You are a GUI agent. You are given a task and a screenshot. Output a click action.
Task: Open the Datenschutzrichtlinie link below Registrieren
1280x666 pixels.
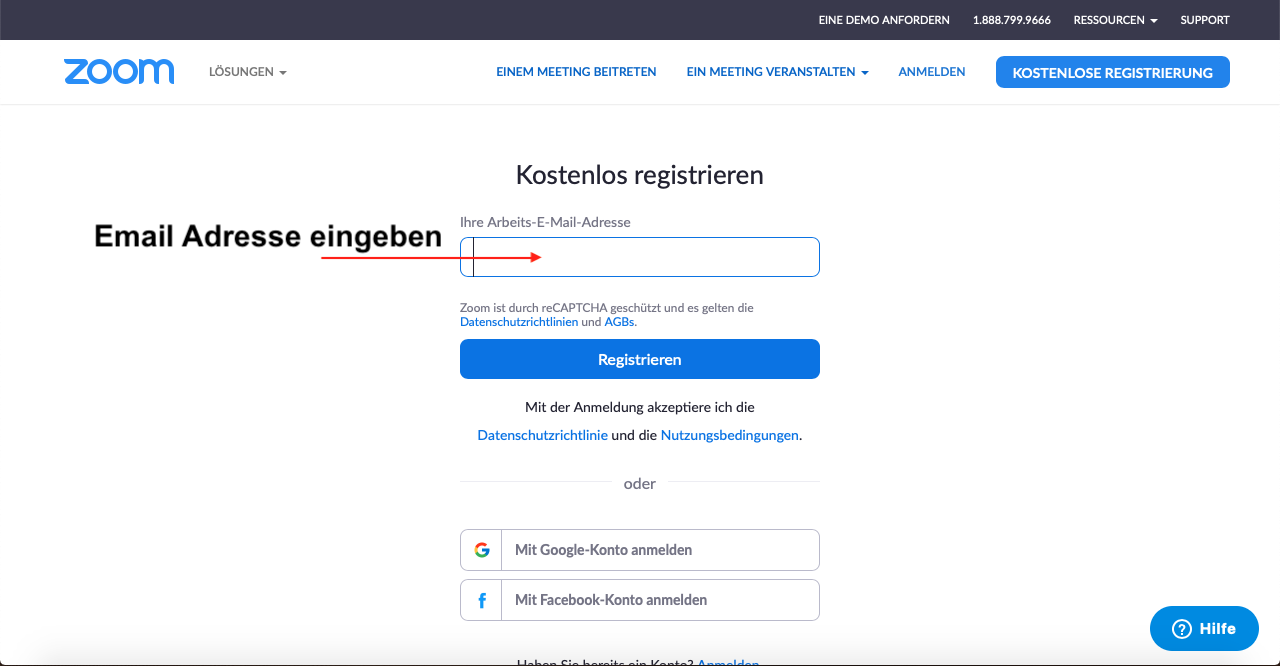tap(542, 435)
